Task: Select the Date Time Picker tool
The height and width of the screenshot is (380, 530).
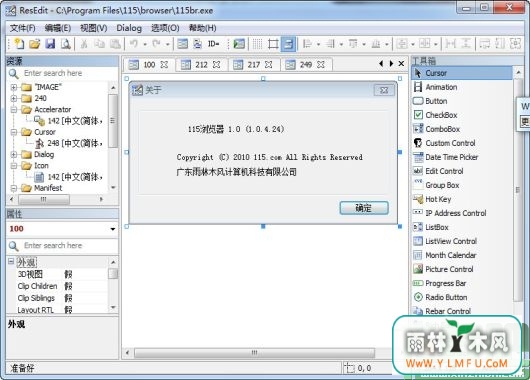Action: (x=462, y=157)
